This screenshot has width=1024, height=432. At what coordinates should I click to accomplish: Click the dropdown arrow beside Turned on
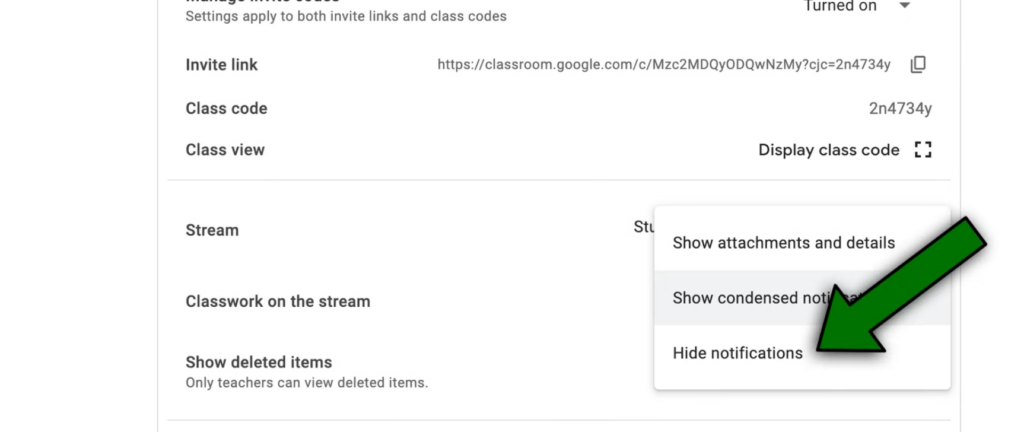tap(904, 6)
